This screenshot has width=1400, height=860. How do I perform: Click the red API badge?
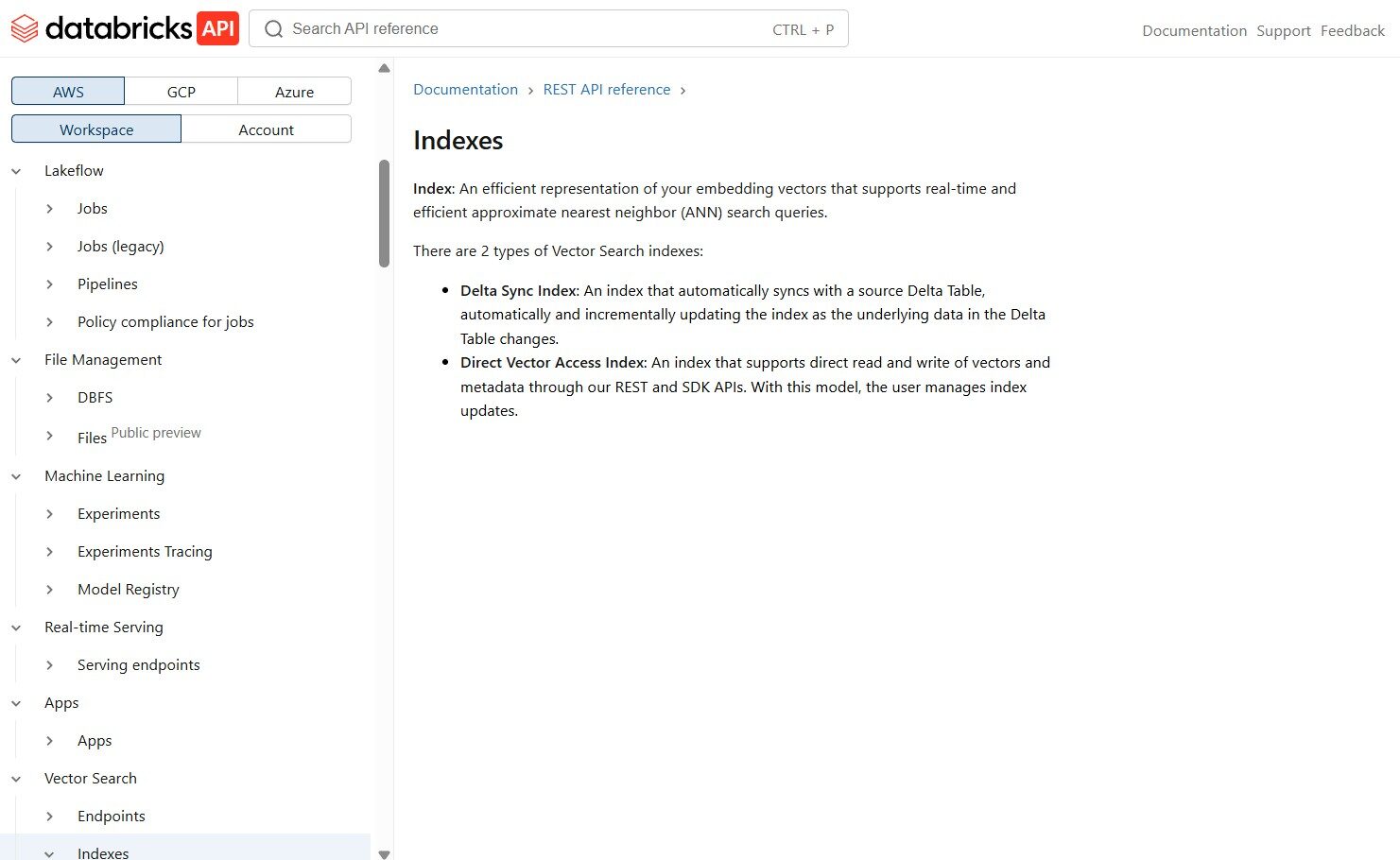point(217,28)
